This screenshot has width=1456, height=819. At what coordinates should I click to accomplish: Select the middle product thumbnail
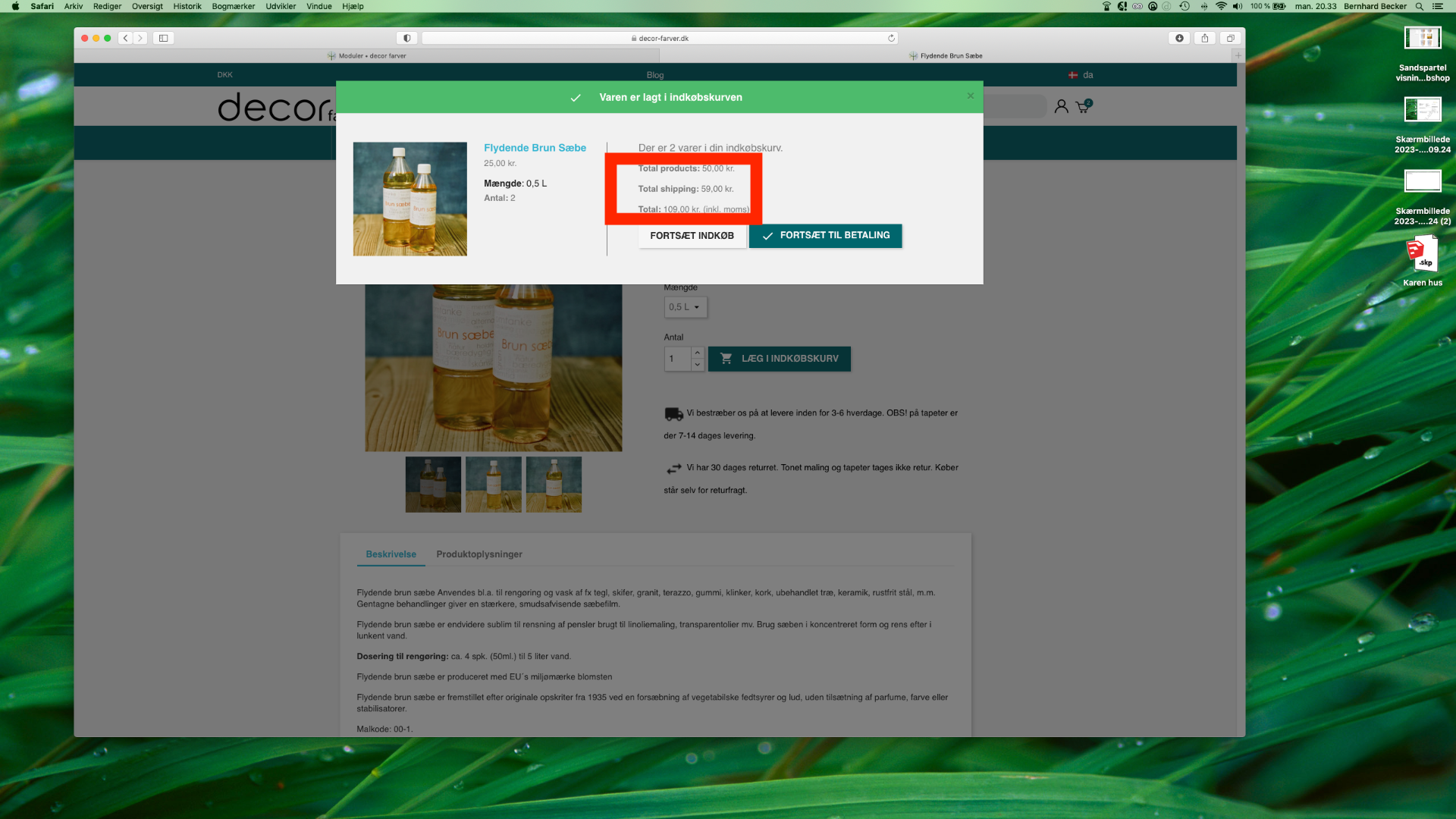(x=493, y=485)
